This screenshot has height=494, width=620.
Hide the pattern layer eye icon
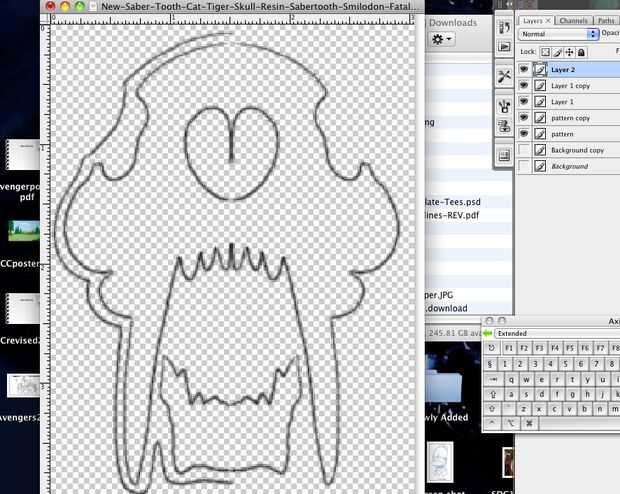click(x=524, y=134)
